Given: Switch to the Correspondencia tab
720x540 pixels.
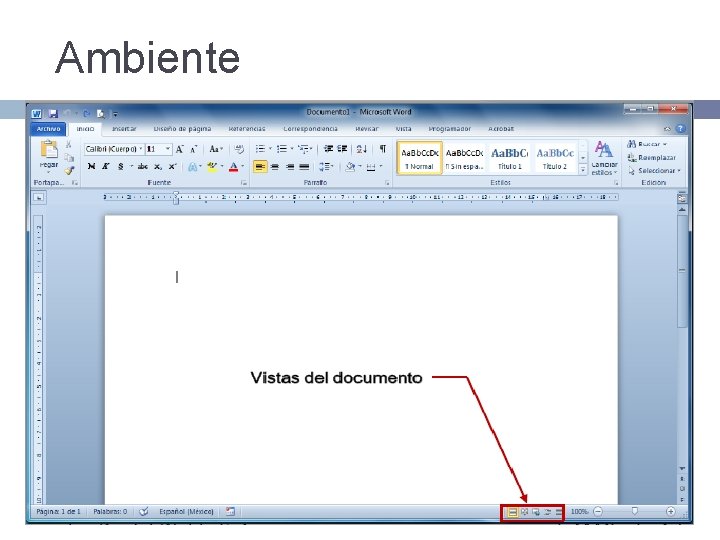Looking at the screenshot, I should point(310,129).
